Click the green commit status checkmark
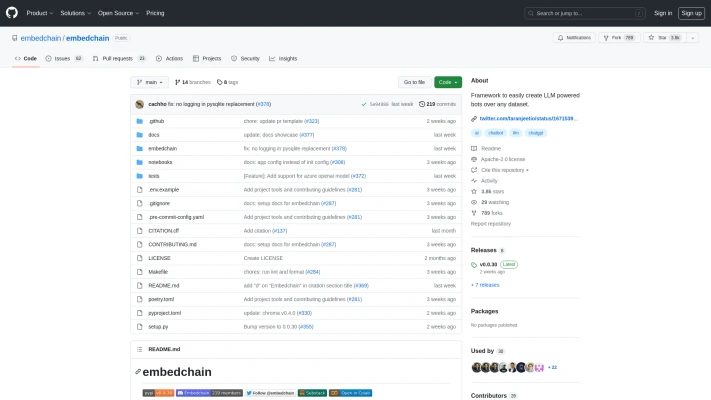 pyautogui.click(x=364, y=104)
